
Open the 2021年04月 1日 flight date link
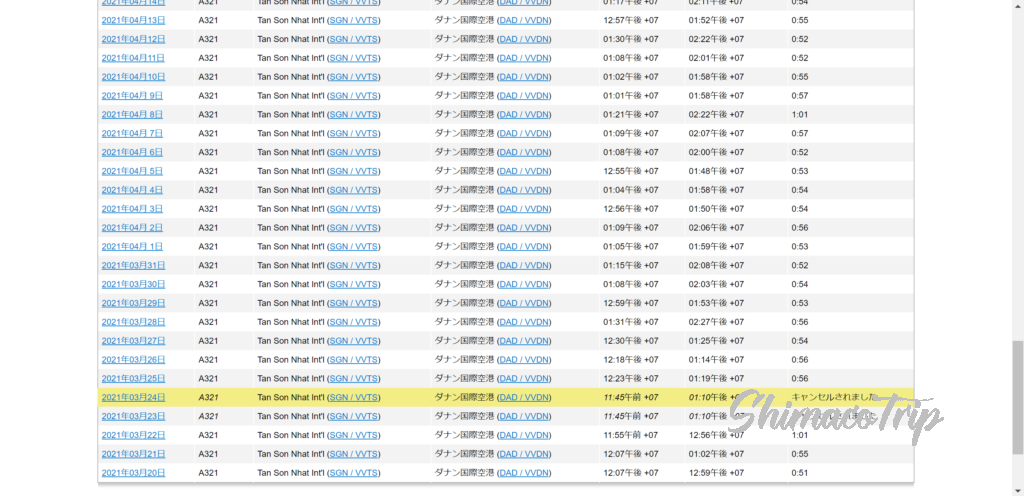tap(132, 247)
